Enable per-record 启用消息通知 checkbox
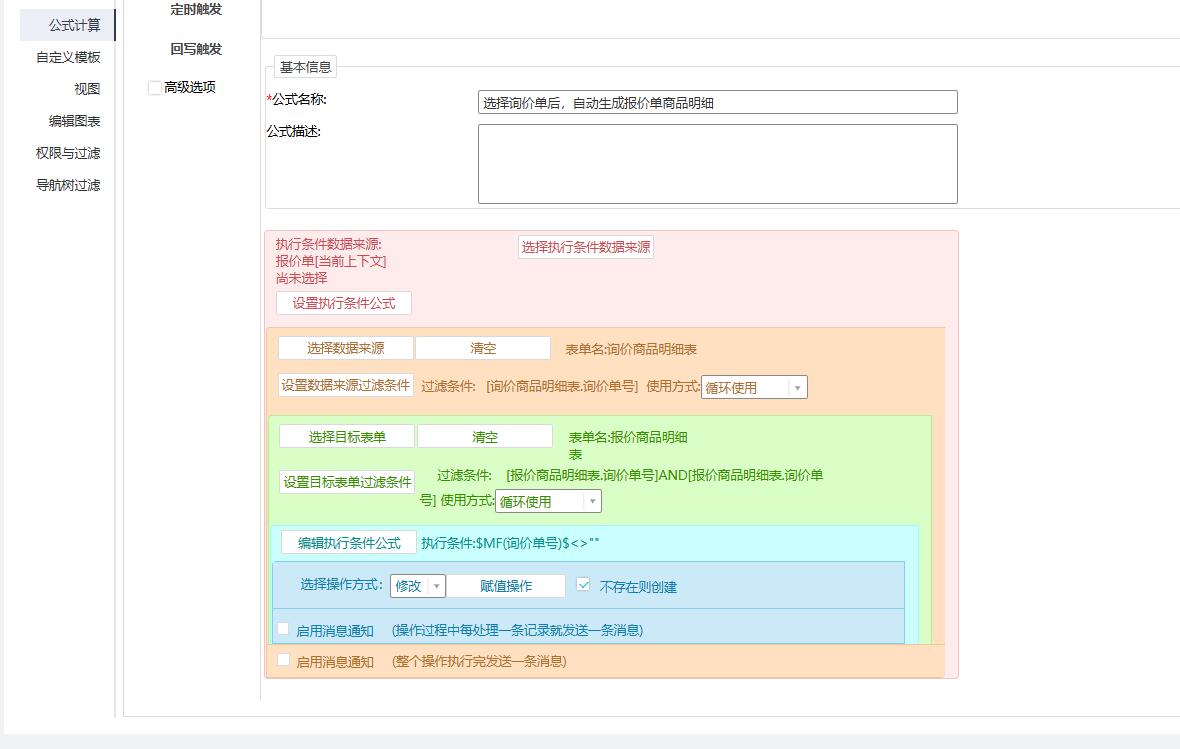This screenshot has height=749, width=1180. 284,629
